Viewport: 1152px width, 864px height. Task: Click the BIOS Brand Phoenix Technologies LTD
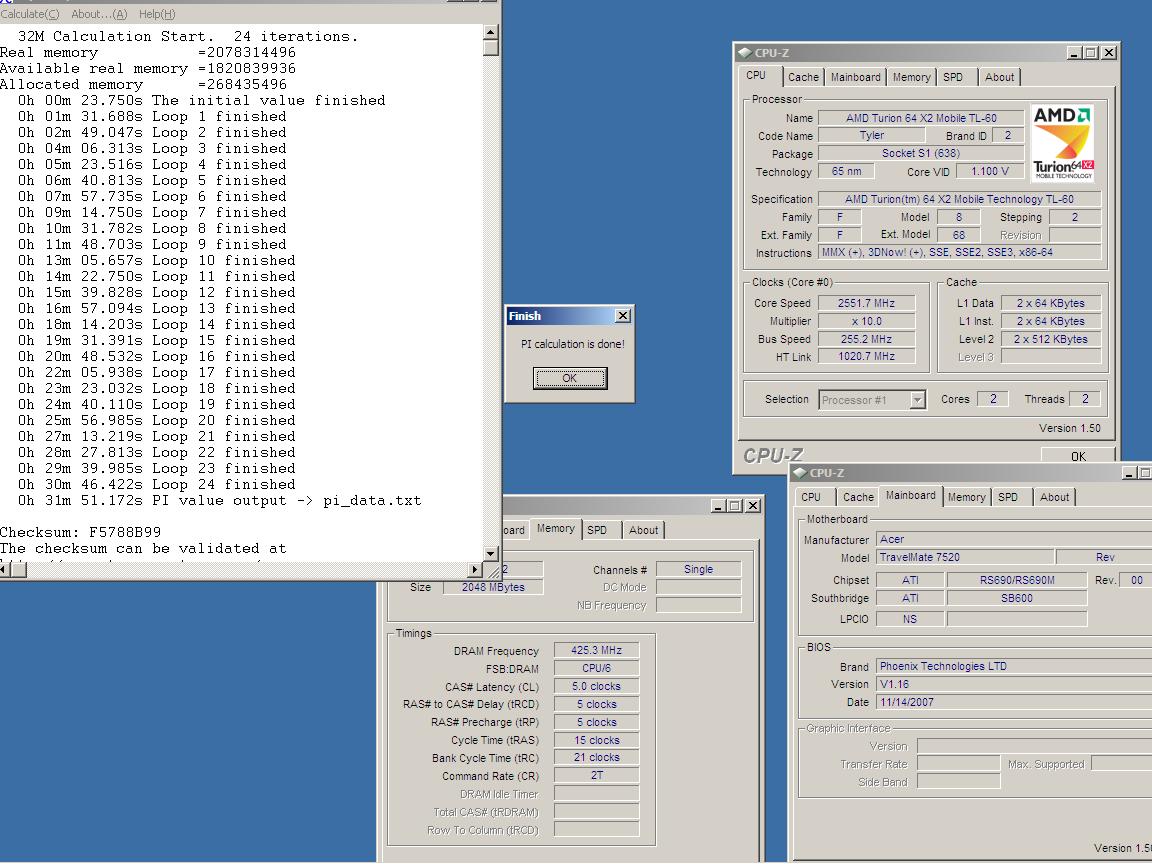pyautogui.click(x=1014, y=666)
